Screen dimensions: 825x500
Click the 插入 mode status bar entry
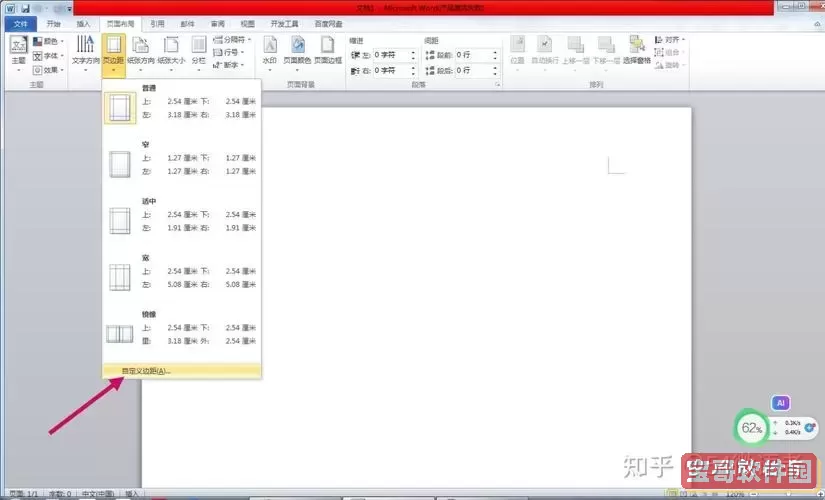(132, 494)
